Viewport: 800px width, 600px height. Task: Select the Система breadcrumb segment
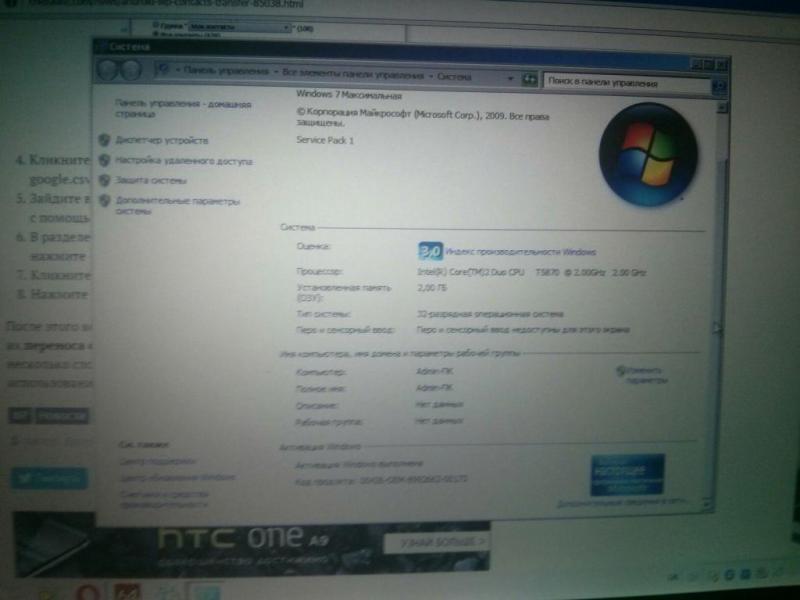click(x=452, y=75)
